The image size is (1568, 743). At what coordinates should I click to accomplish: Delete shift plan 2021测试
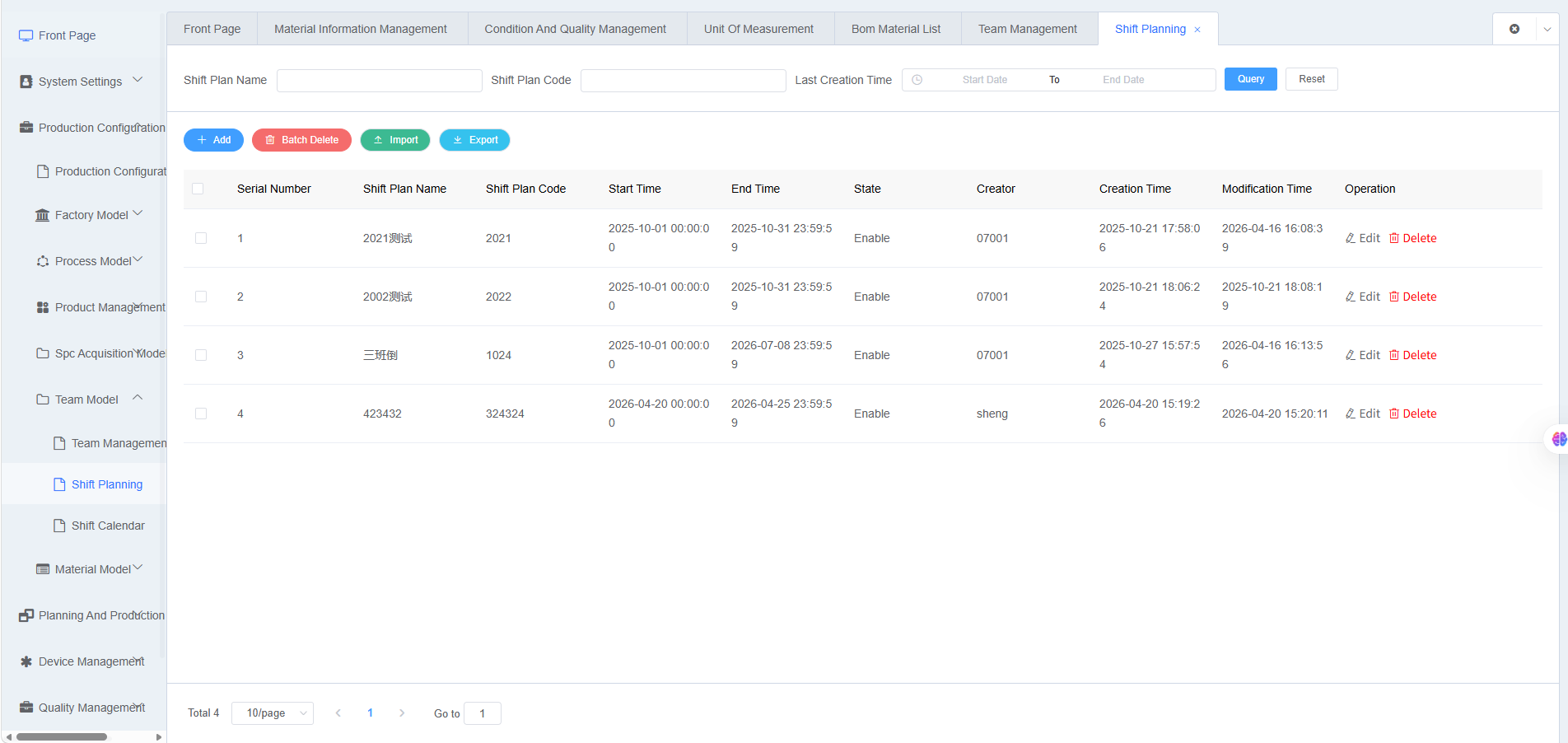click(x=1412, y=238)
